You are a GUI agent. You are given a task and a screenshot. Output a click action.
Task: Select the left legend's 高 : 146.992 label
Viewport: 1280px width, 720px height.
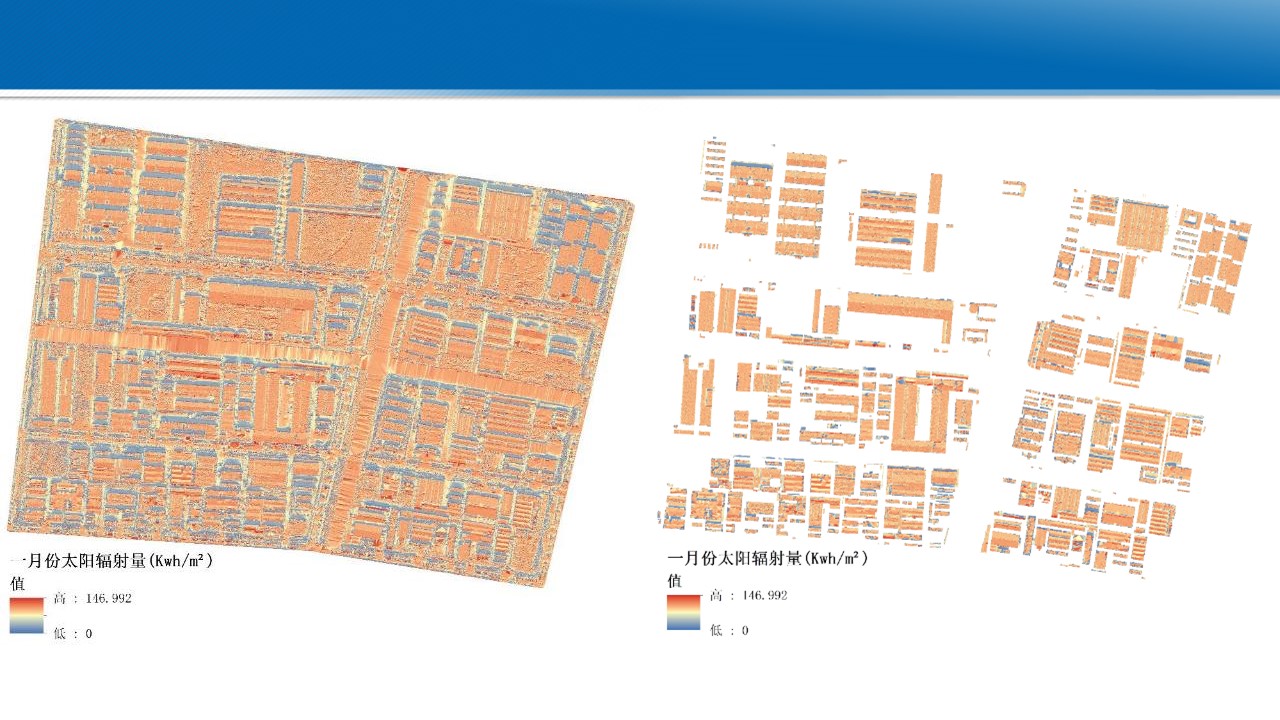pyautogui.click(x=92, y=599)
